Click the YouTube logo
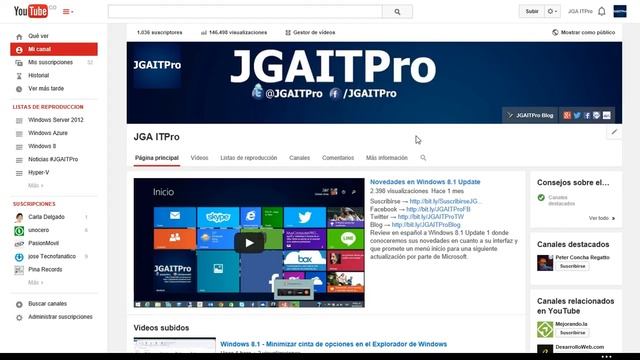 pos(31,11)
